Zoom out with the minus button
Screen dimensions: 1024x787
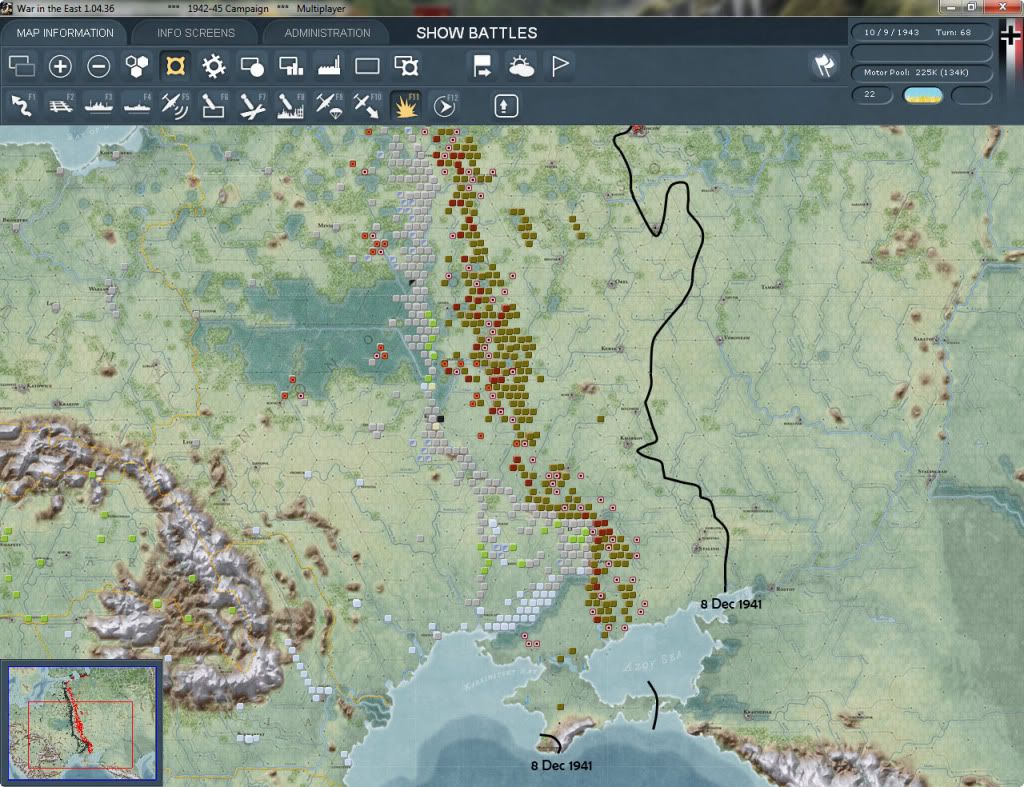point(99,66)
